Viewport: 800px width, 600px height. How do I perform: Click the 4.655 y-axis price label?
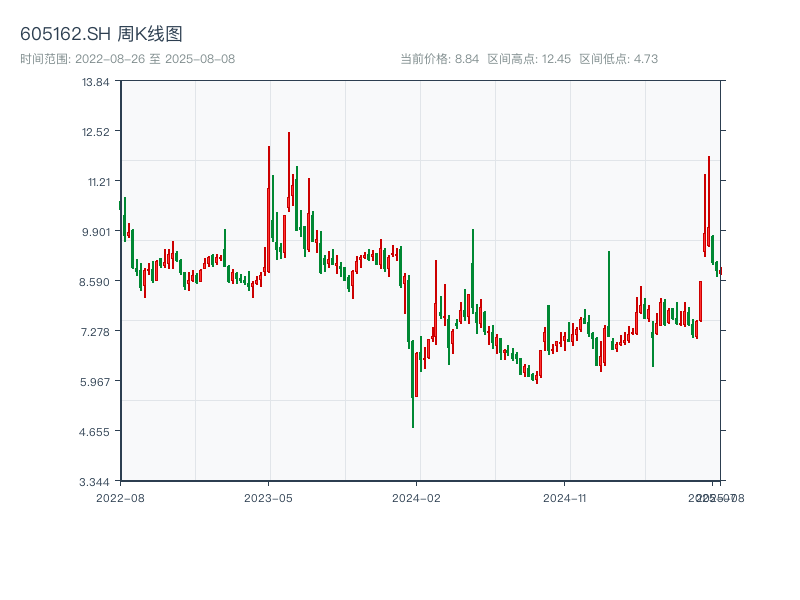coord(96,432)
